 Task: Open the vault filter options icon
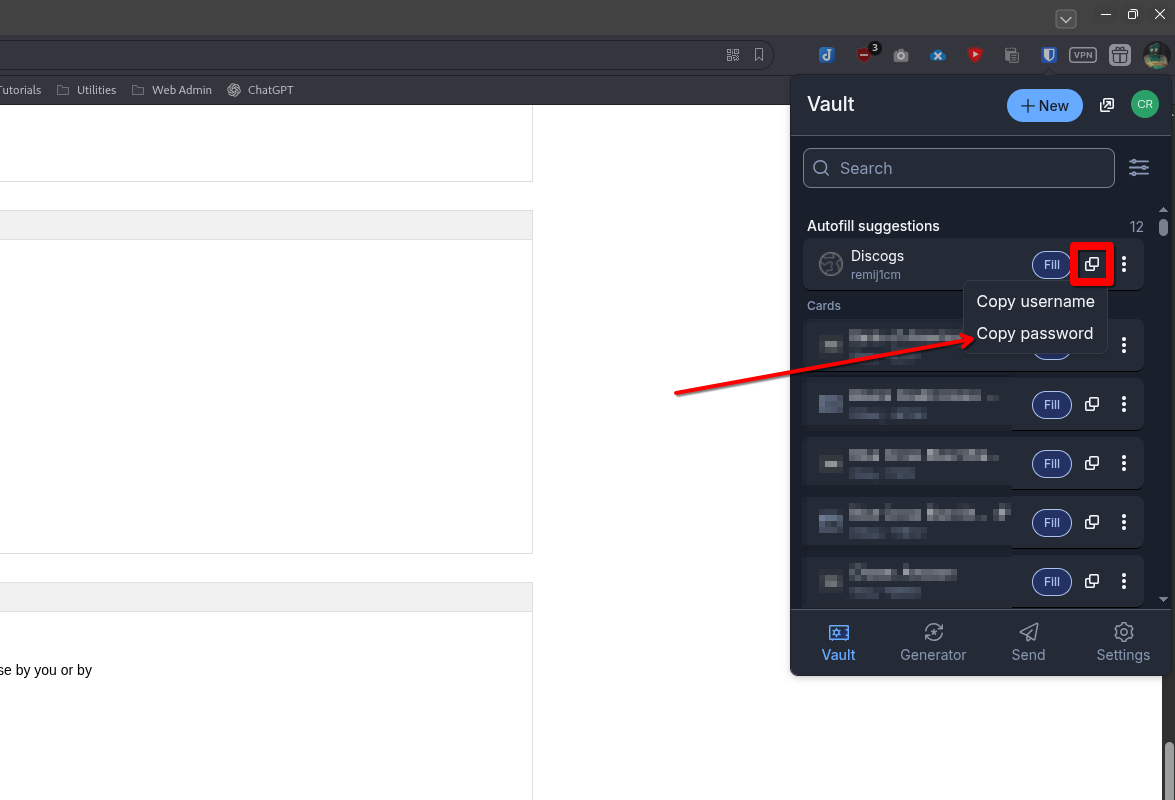tap(1139, 168)
